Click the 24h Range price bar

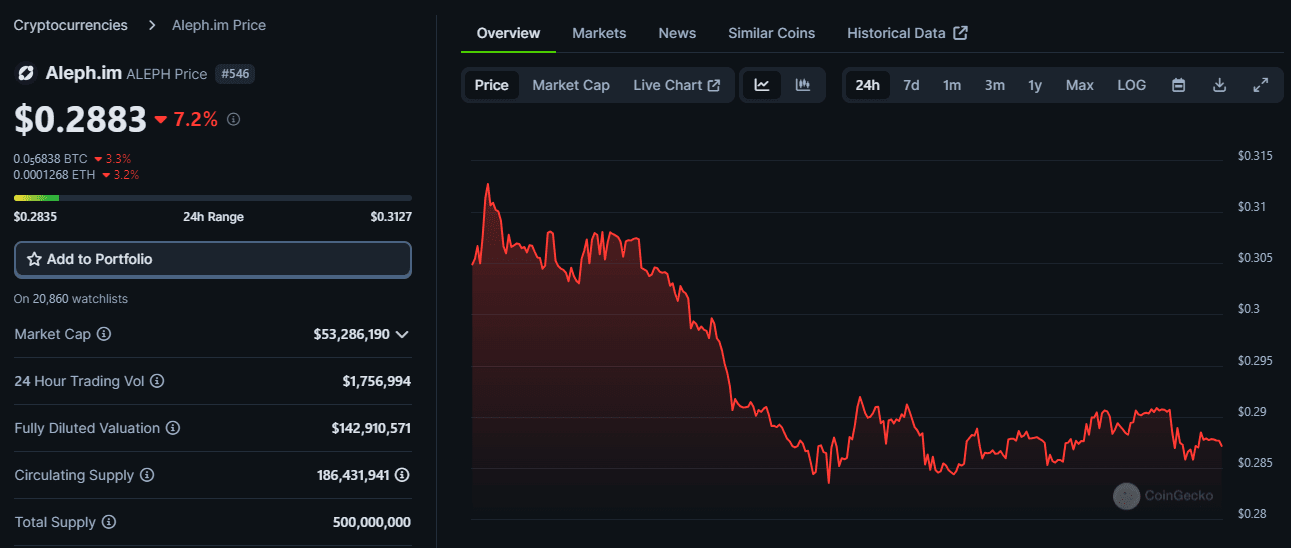pyautogui.click(x=213, y=198)
